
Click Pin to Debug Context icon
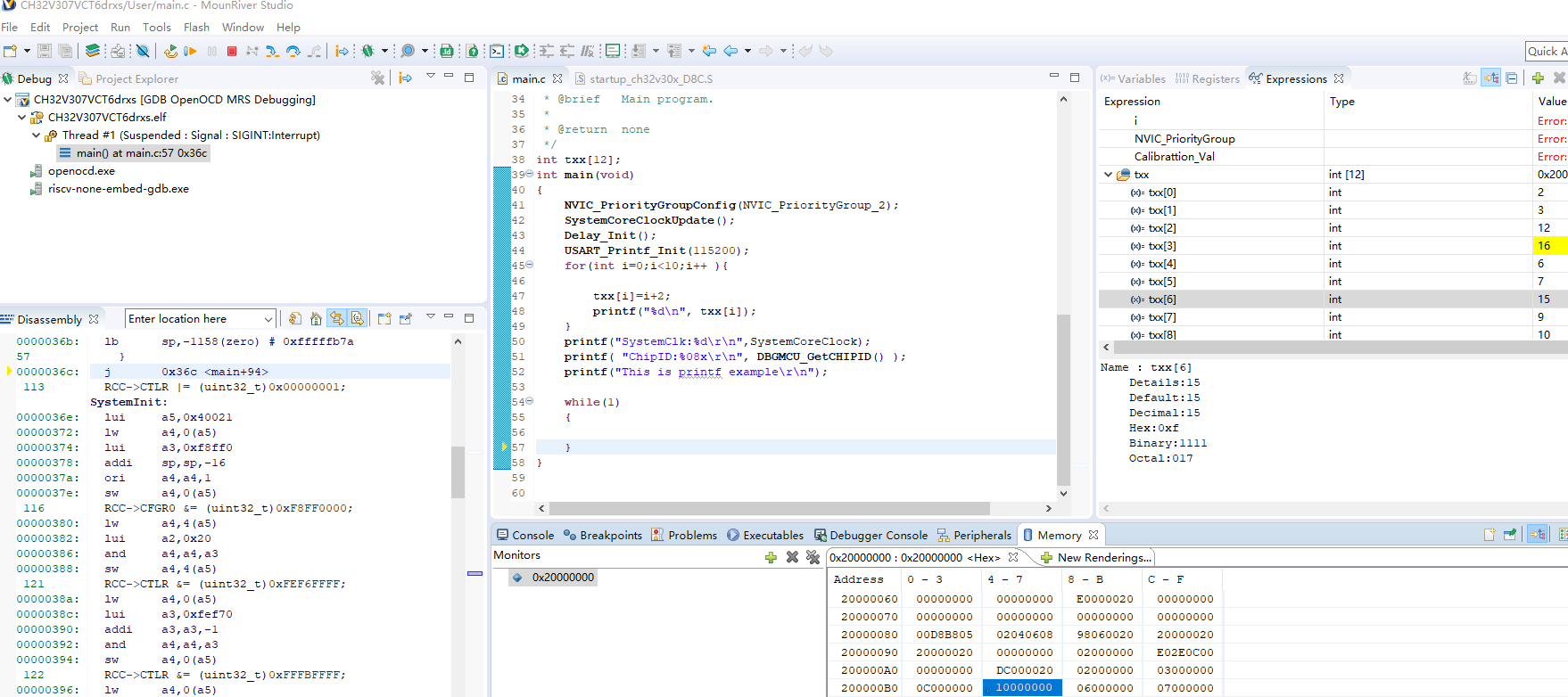tap(405, 318)
